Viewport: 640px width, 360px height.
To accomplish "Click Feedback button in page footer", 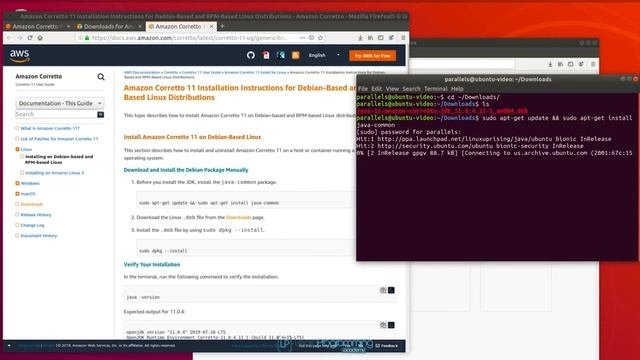I will (386, 346).
